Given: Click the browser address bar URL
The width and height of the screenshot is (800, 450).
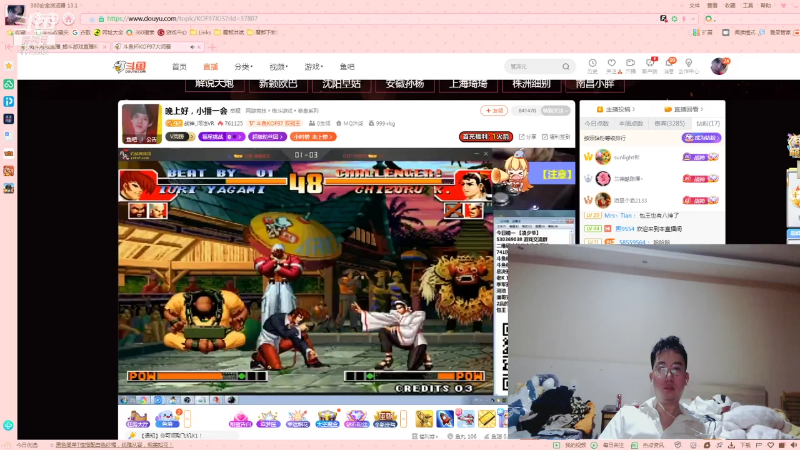Looking at the screenshot, I should pos(182,19).
